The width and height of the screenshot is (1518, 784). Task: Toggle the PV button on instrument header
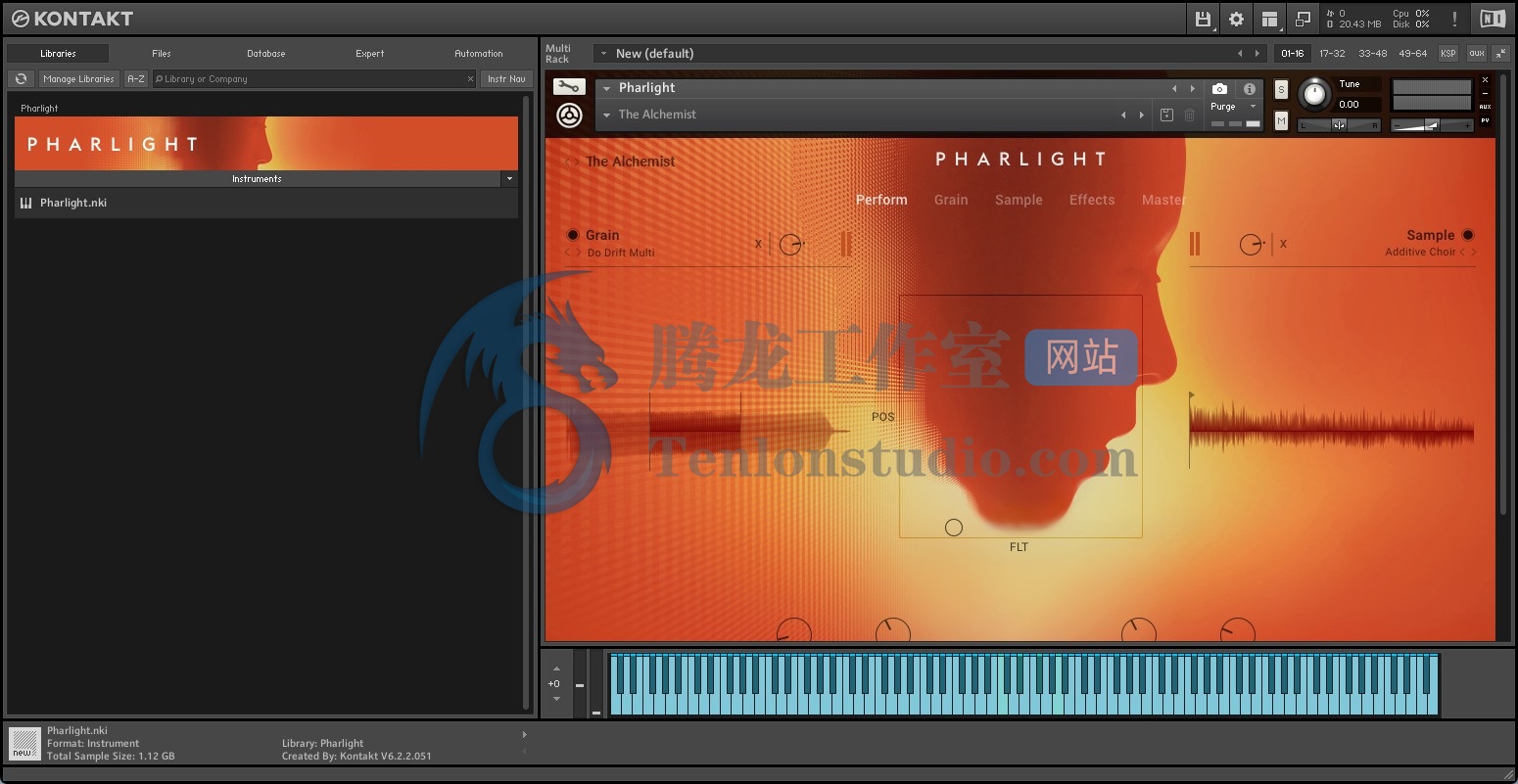click(x=1485, y=120)
